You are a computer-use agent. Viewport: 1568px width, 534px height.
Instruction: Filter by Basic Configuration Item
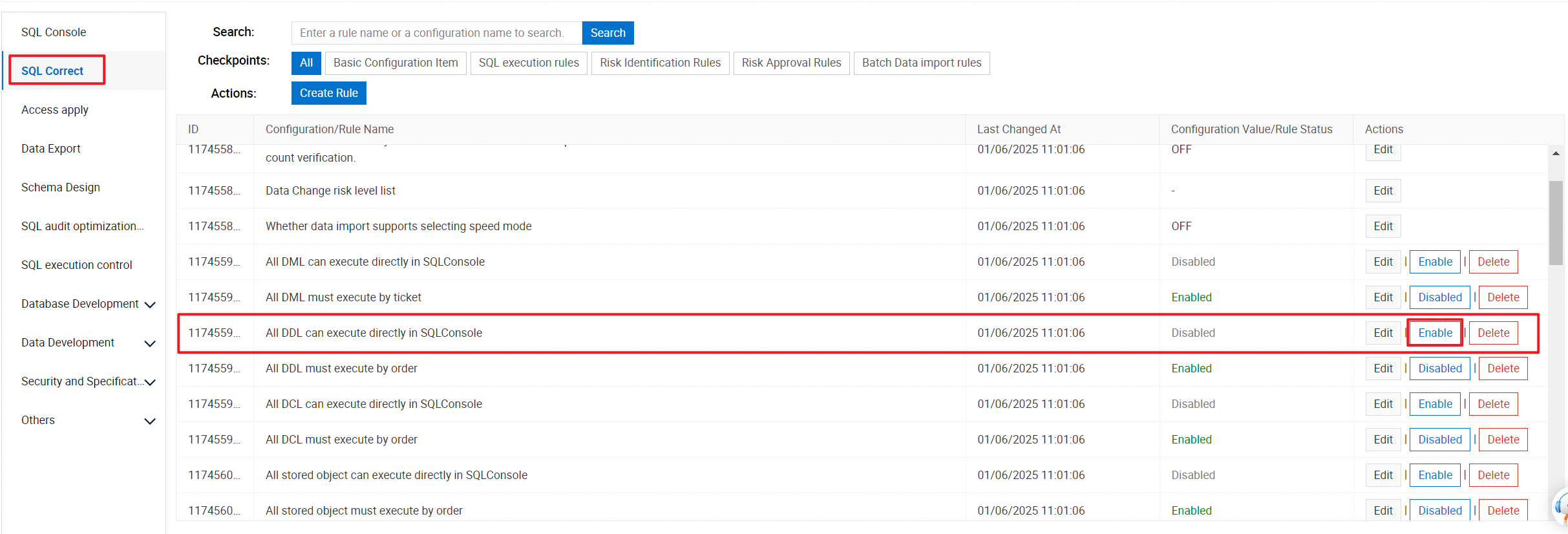396,63
